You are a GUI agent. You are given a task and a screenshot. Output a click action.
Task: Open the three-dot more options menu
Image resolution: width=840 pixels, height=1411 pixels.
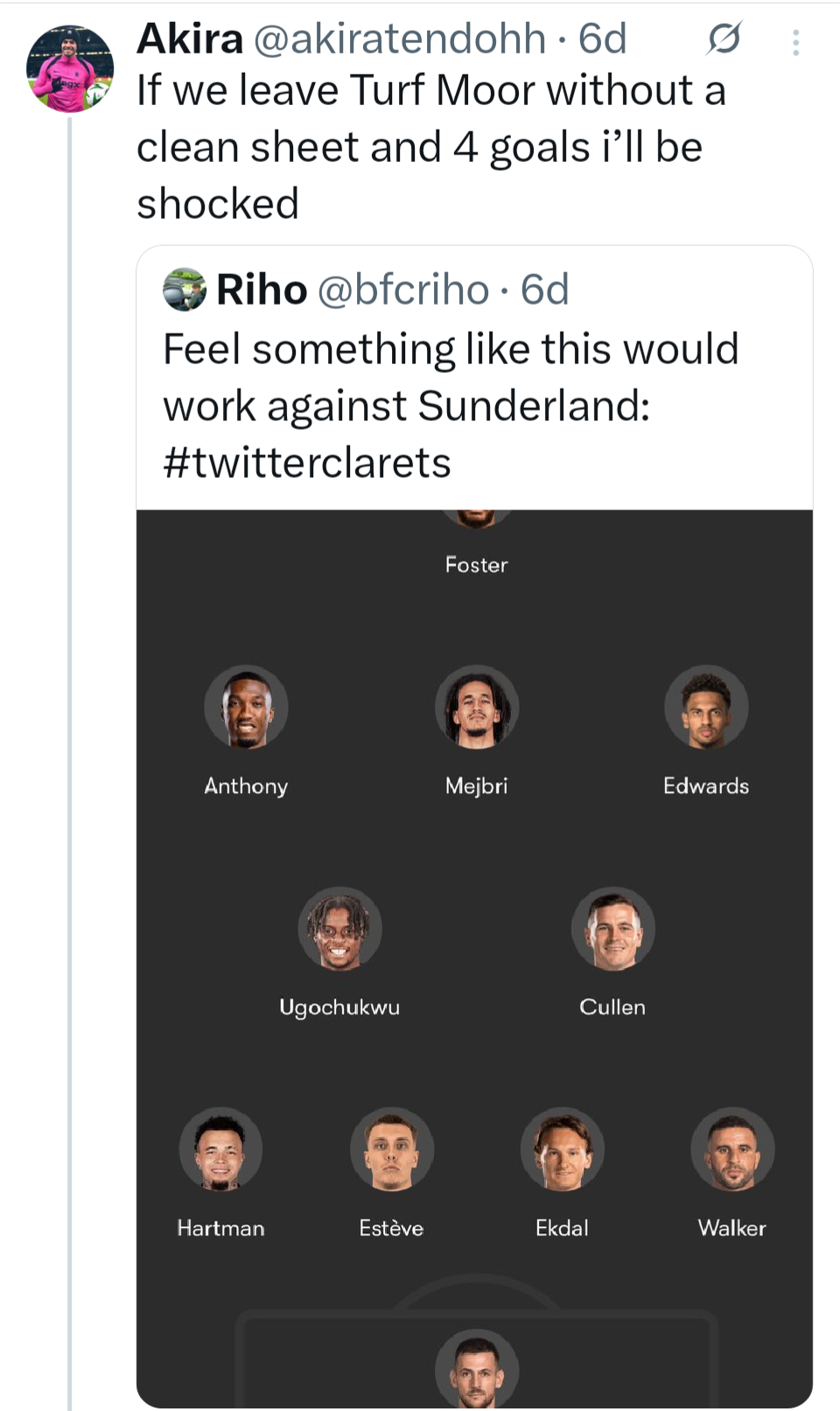tap(795, 42)
